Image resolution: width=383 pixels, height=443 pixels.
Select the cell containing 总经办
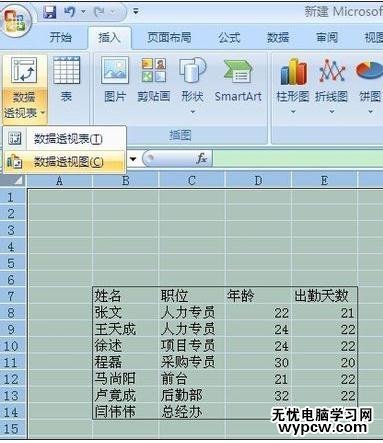pos(192,412)
